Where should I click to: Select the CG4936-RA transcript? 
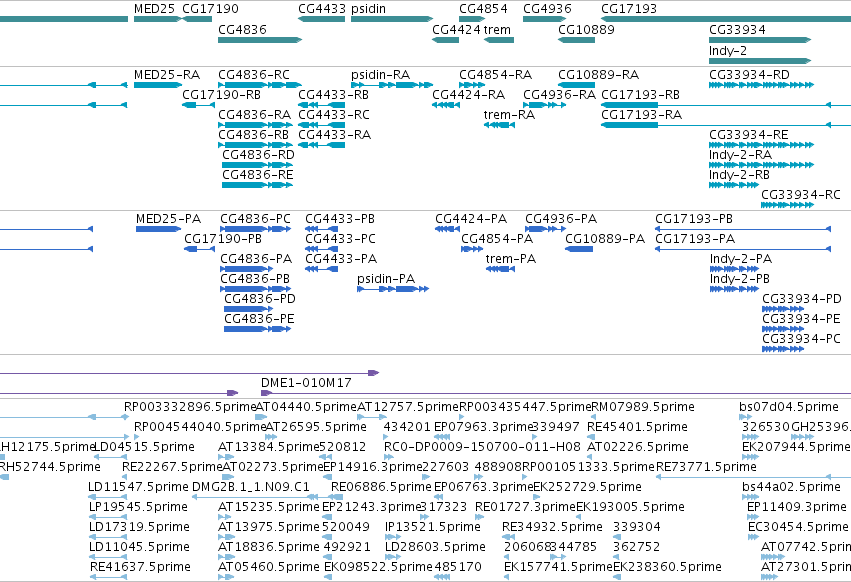point(544,105)
